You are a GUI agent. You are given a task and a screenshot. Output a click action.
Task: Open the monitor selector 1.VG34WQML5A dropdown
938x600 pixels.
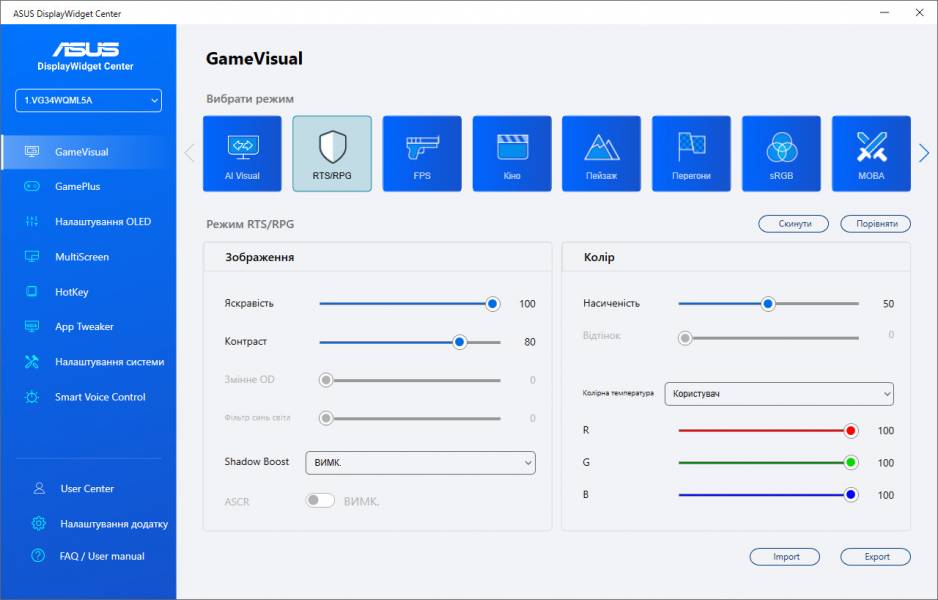point(88,100)
